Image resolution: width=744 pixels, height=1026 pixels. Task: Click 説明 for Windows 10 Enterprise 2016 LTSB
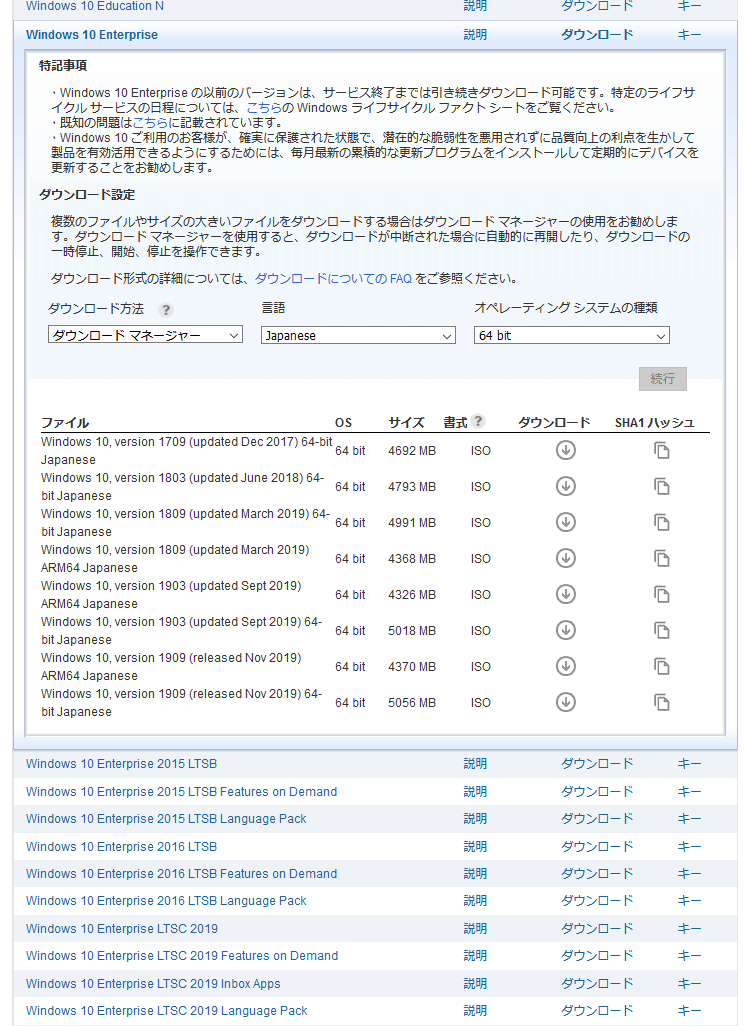pyautogui.click(x=475, y=847)
